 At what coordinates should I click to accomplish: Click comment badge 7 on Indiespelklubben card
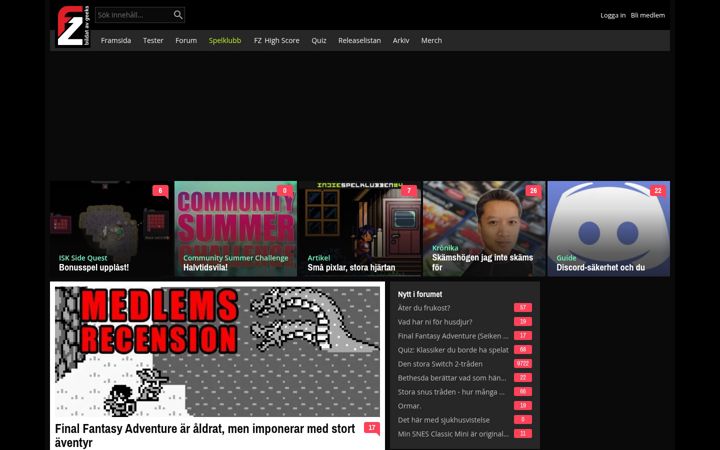pos(409,191)
